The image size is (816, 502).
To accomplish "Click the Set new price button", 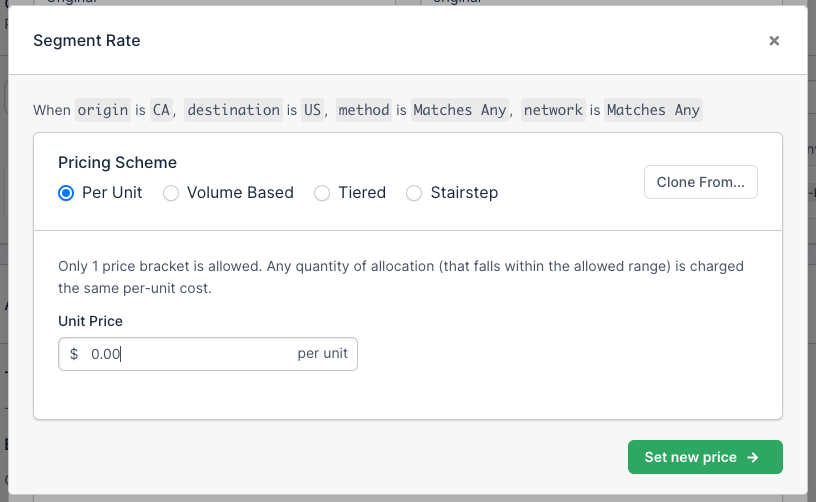I will point(704,457).
